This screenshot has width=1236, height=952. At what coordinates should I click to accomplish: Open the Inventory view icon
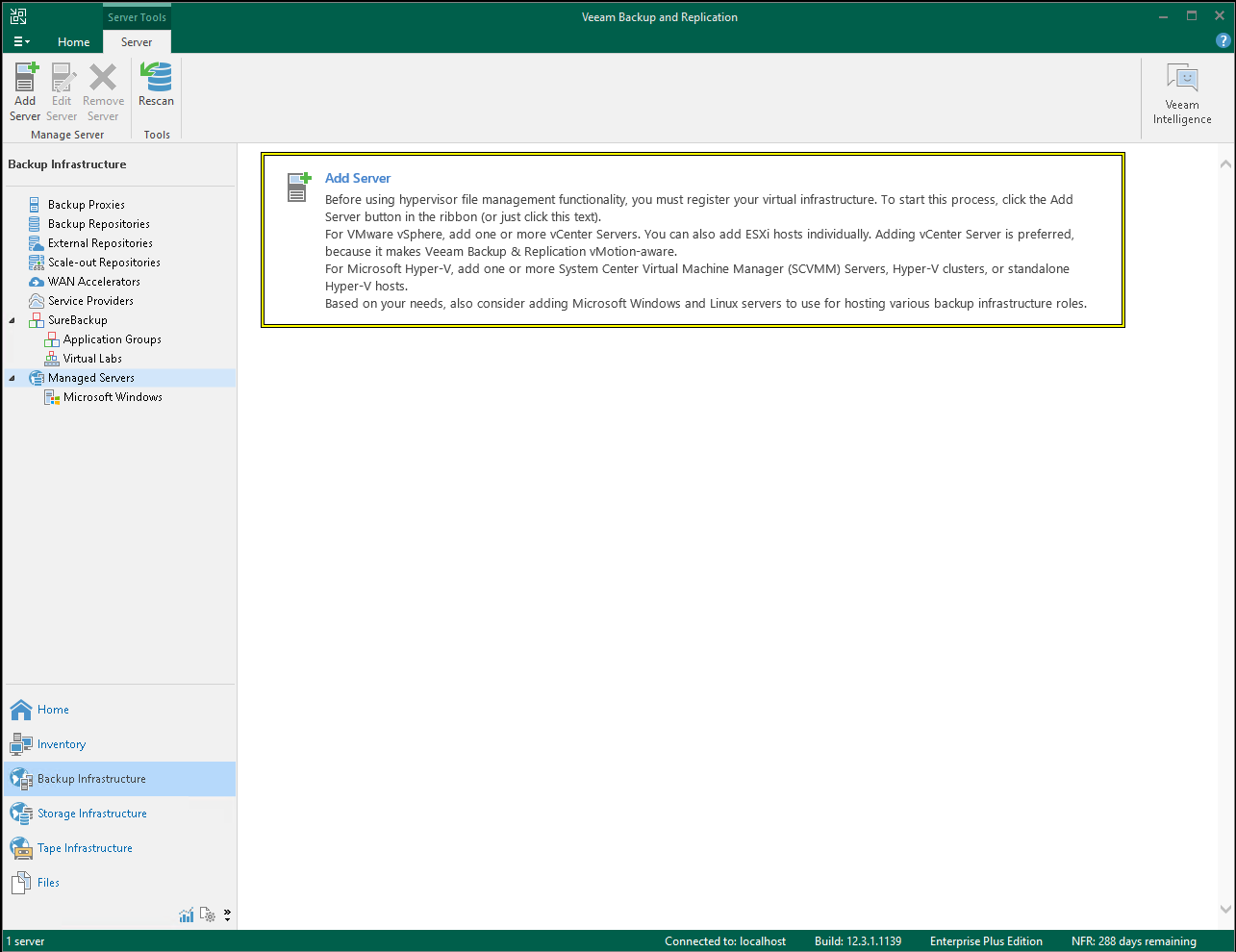21,744
